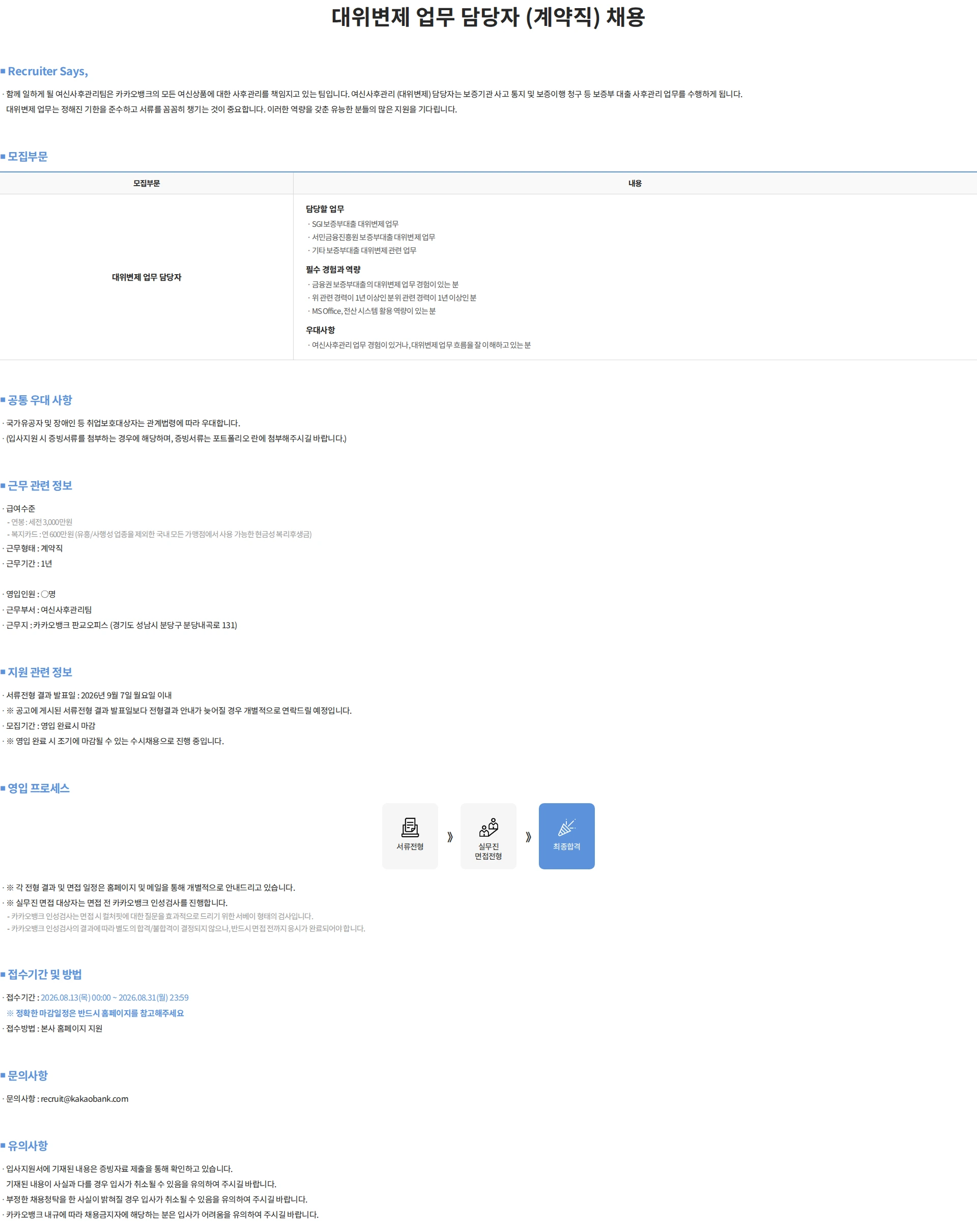Click the 최종합격 party popper icon
The height and width of the screenshot is (1232, 977).
tap(566, 827)
